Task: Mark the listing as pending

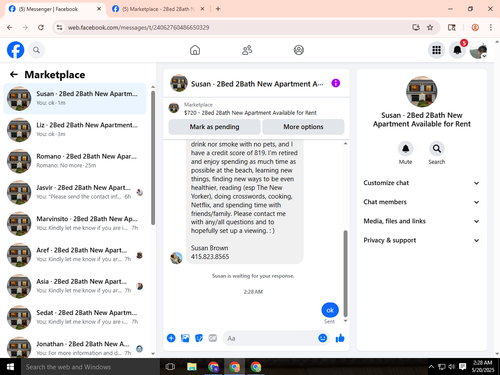Action: (x=214, y=127)
